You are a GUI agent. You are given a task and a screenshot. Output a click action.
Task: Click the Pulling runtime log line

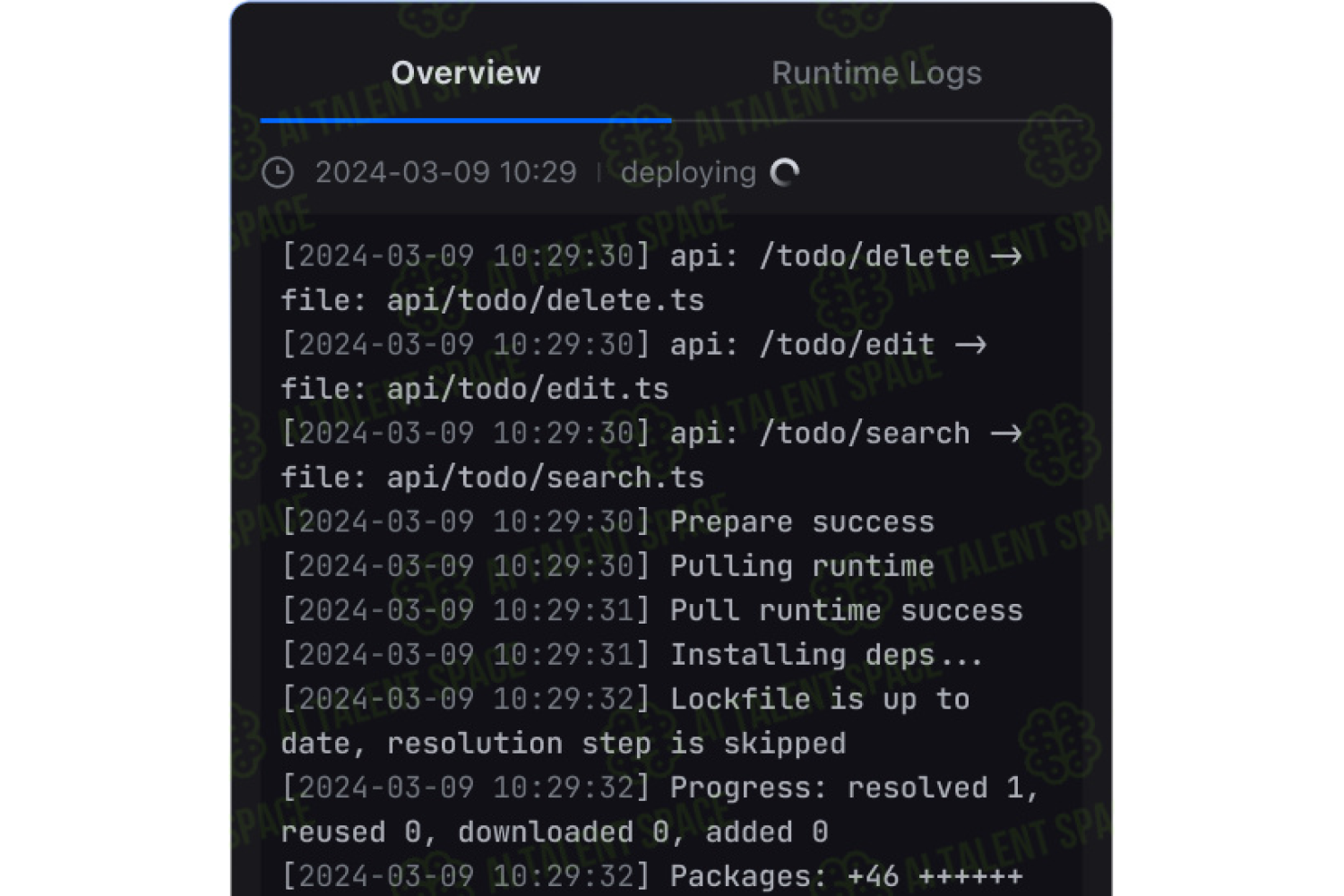point(607,566)
